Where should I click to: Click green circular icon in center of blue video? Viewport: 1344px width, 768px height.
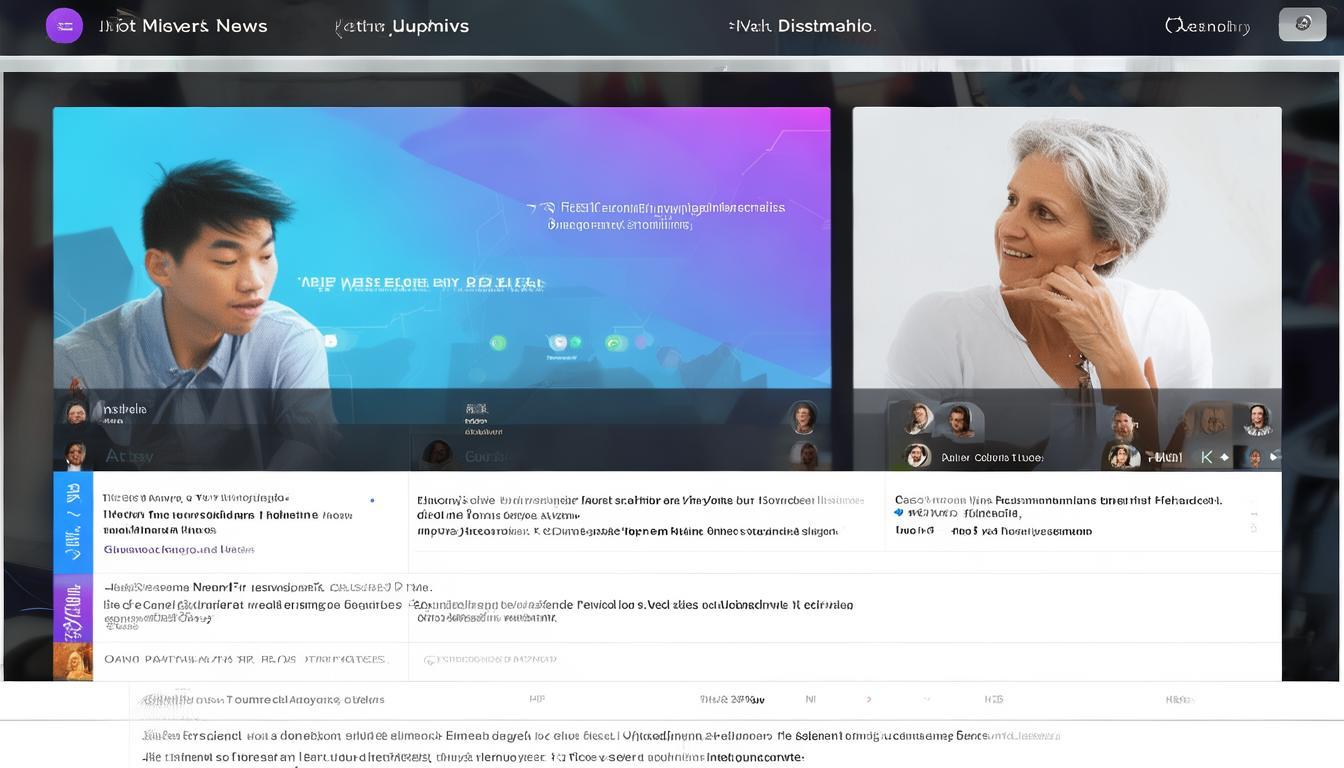point(558,343)
